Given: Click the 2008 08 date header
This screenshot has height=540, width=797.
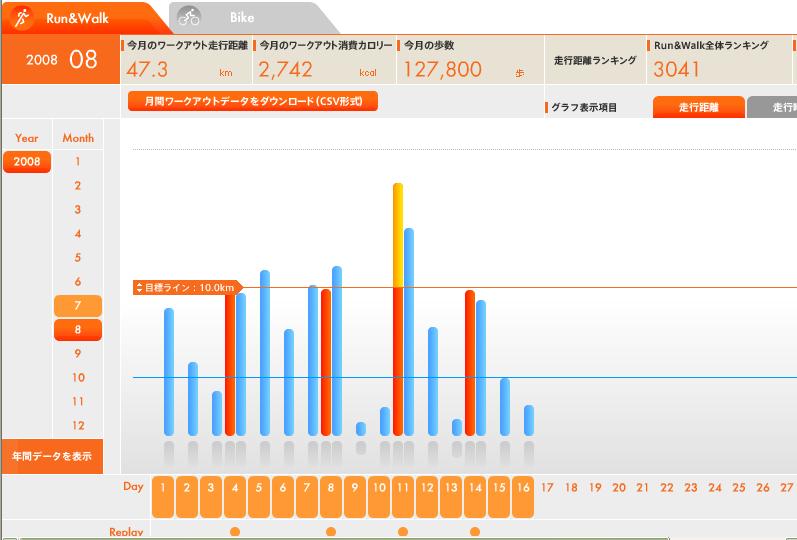Looking at the screenshot, I should [61, 59].
